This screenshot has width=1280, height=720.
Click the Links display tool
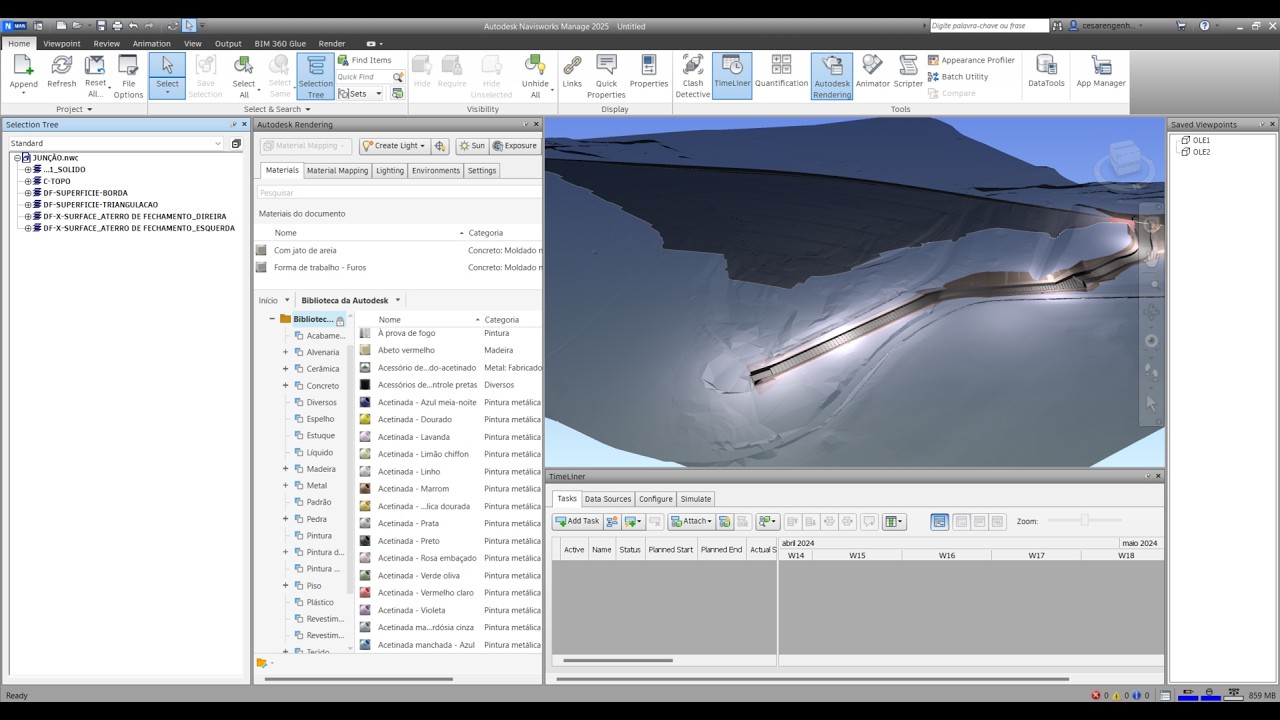click(572, 72)
